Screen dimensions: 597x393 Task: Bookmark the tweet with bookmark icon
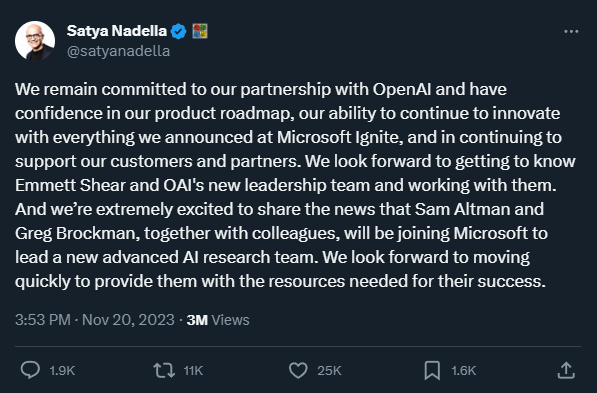[432, 370]
